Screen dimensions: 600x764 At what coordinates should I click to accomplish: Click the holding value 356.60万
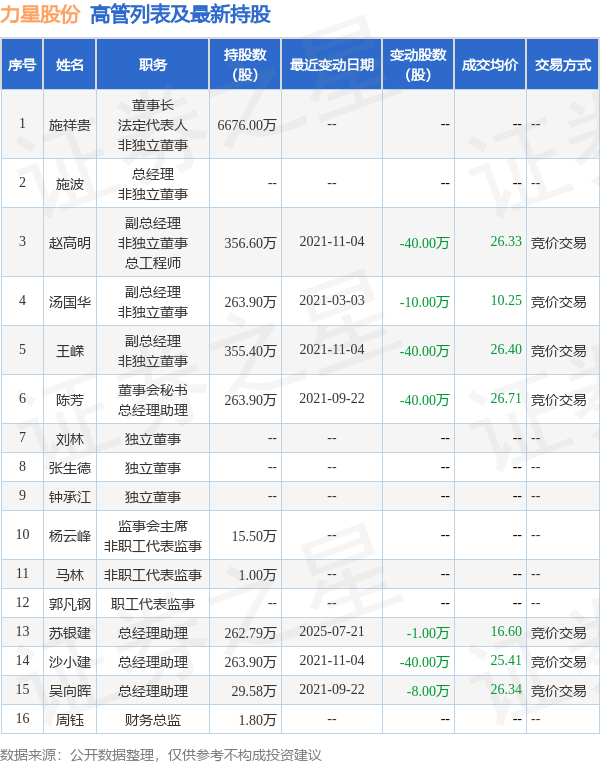tap(251, 243)
